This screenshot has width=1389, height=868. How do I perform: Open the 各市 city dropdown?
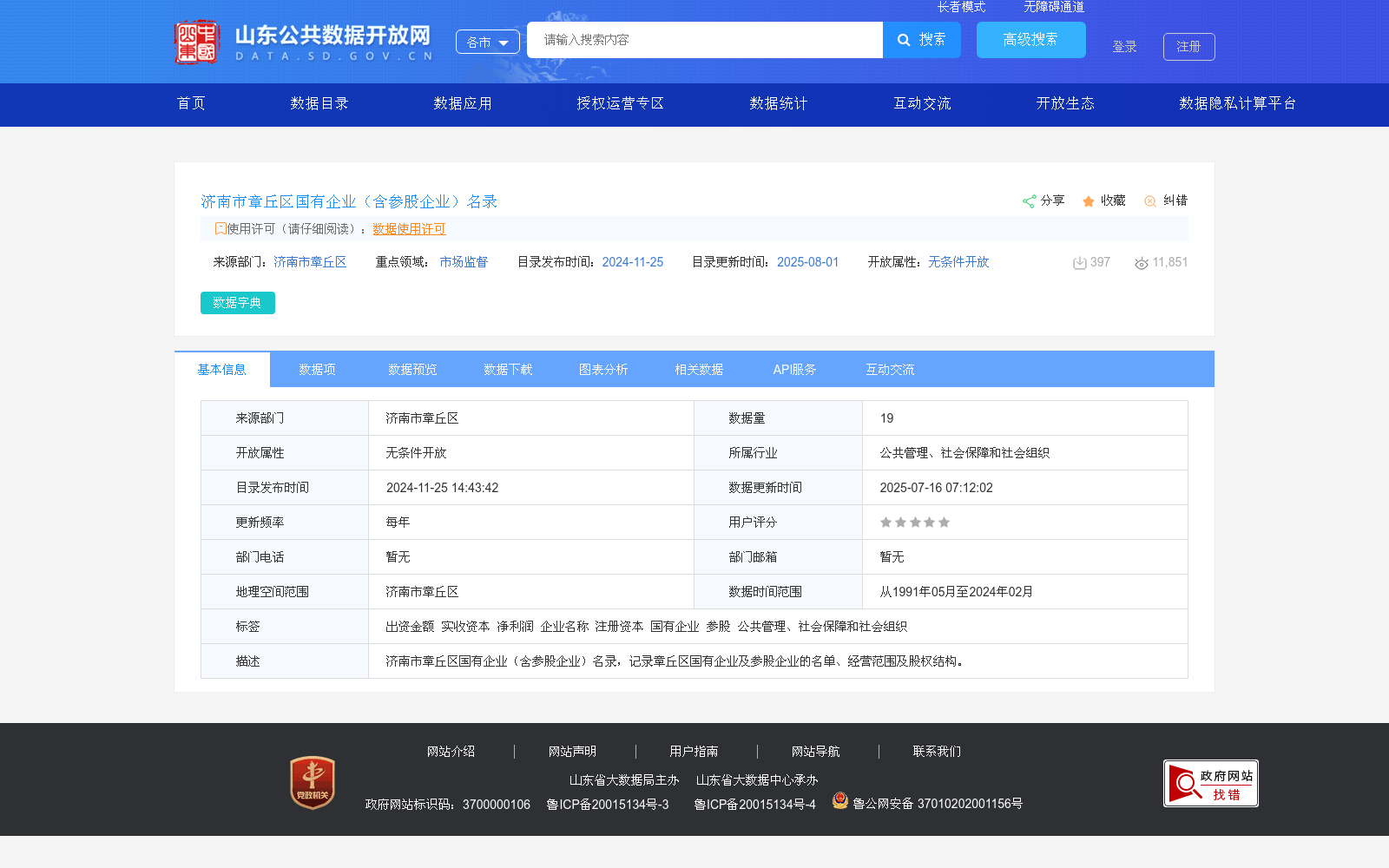click(x=488, y=42)
